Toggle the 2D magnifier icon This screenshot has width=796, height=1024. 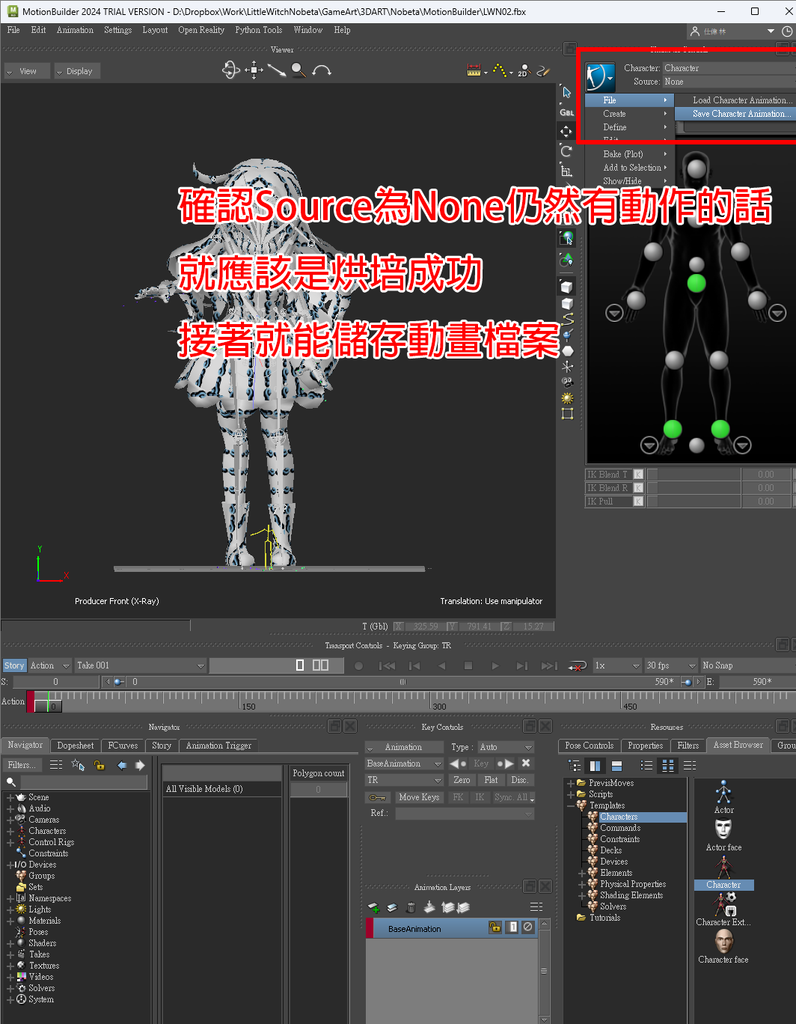523,71
